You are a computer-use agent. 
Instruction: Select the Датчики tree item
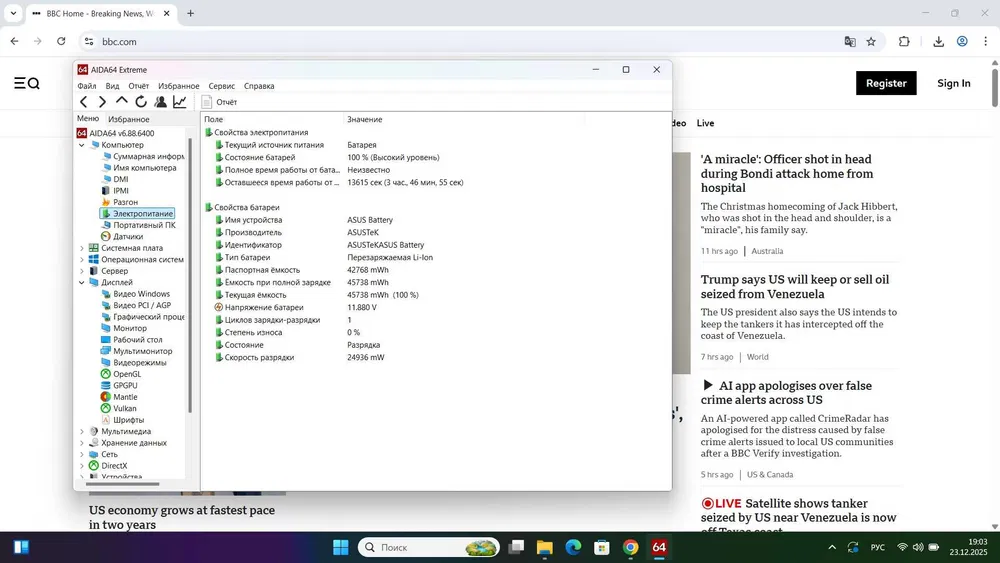(122, 237)
